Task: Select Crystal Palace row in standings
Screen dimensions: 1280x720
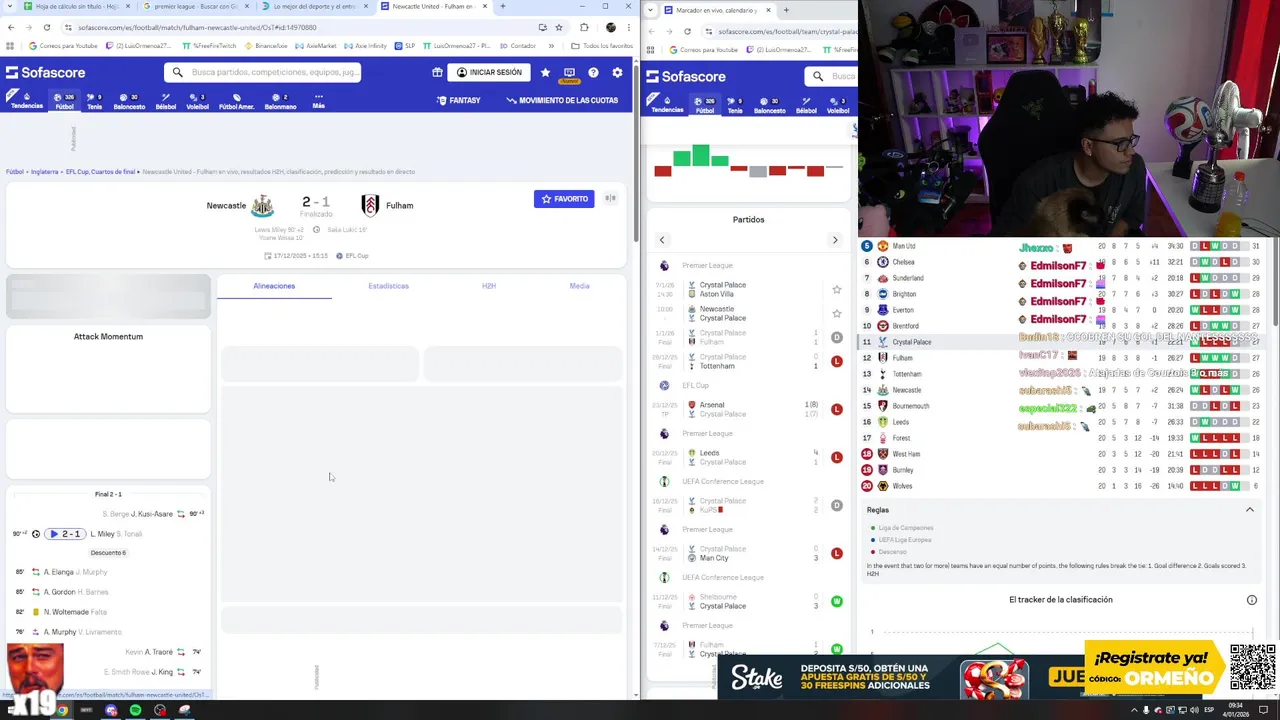Action: 1060,342
